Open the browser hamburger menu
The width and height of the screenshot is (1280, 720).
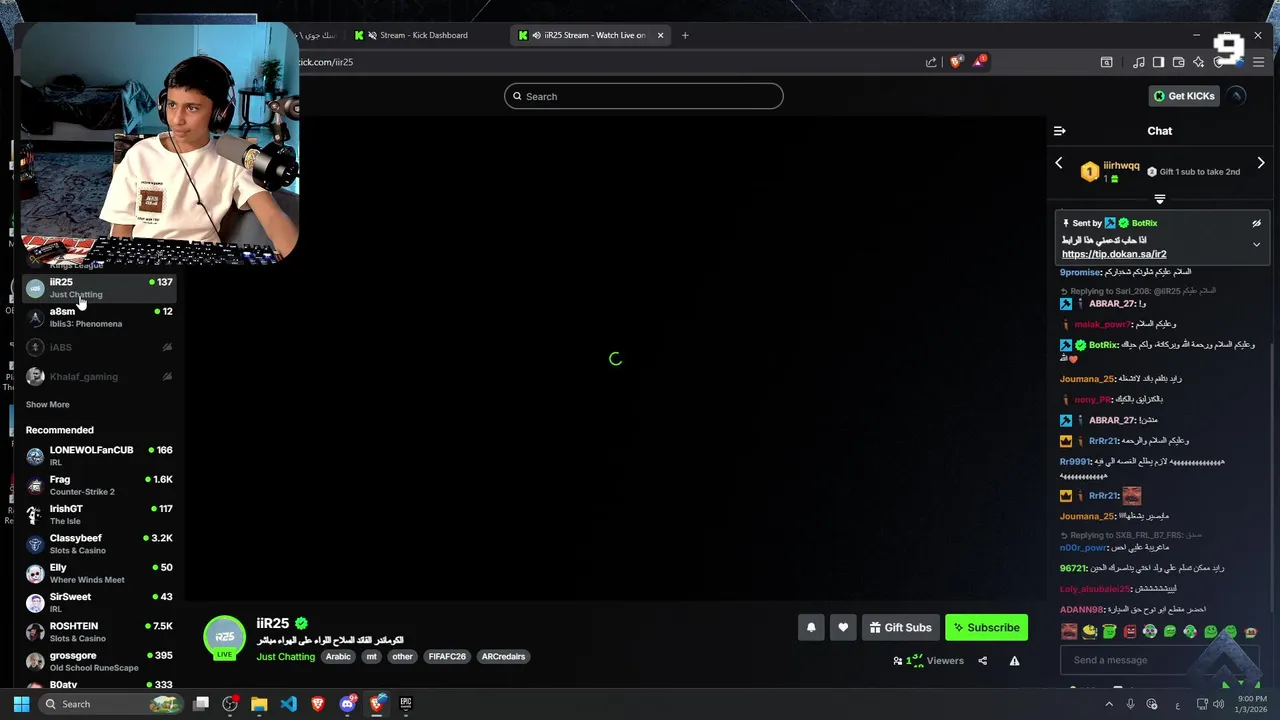(x=1259, y=62)
